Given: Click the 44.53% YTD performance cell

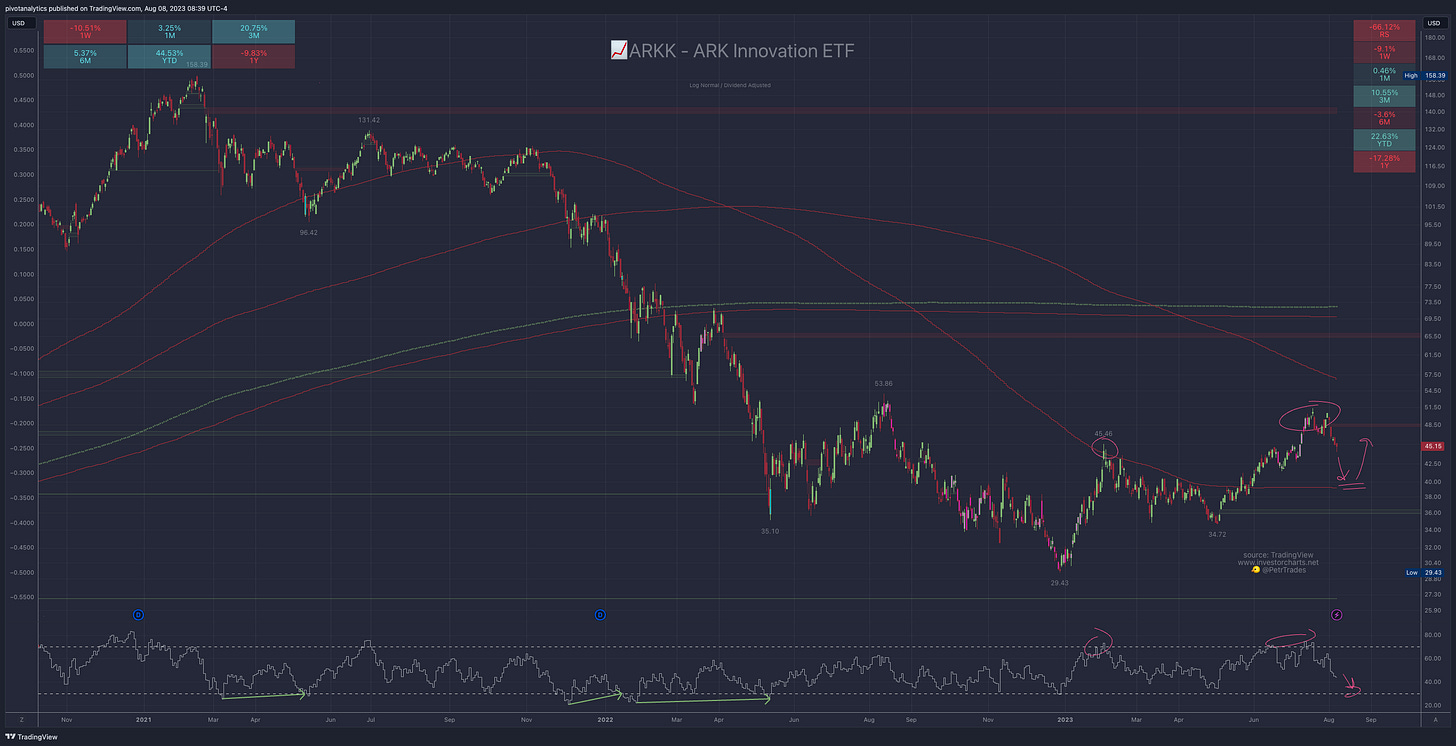Looking at the screenshot, I should (x=168, y=56).
